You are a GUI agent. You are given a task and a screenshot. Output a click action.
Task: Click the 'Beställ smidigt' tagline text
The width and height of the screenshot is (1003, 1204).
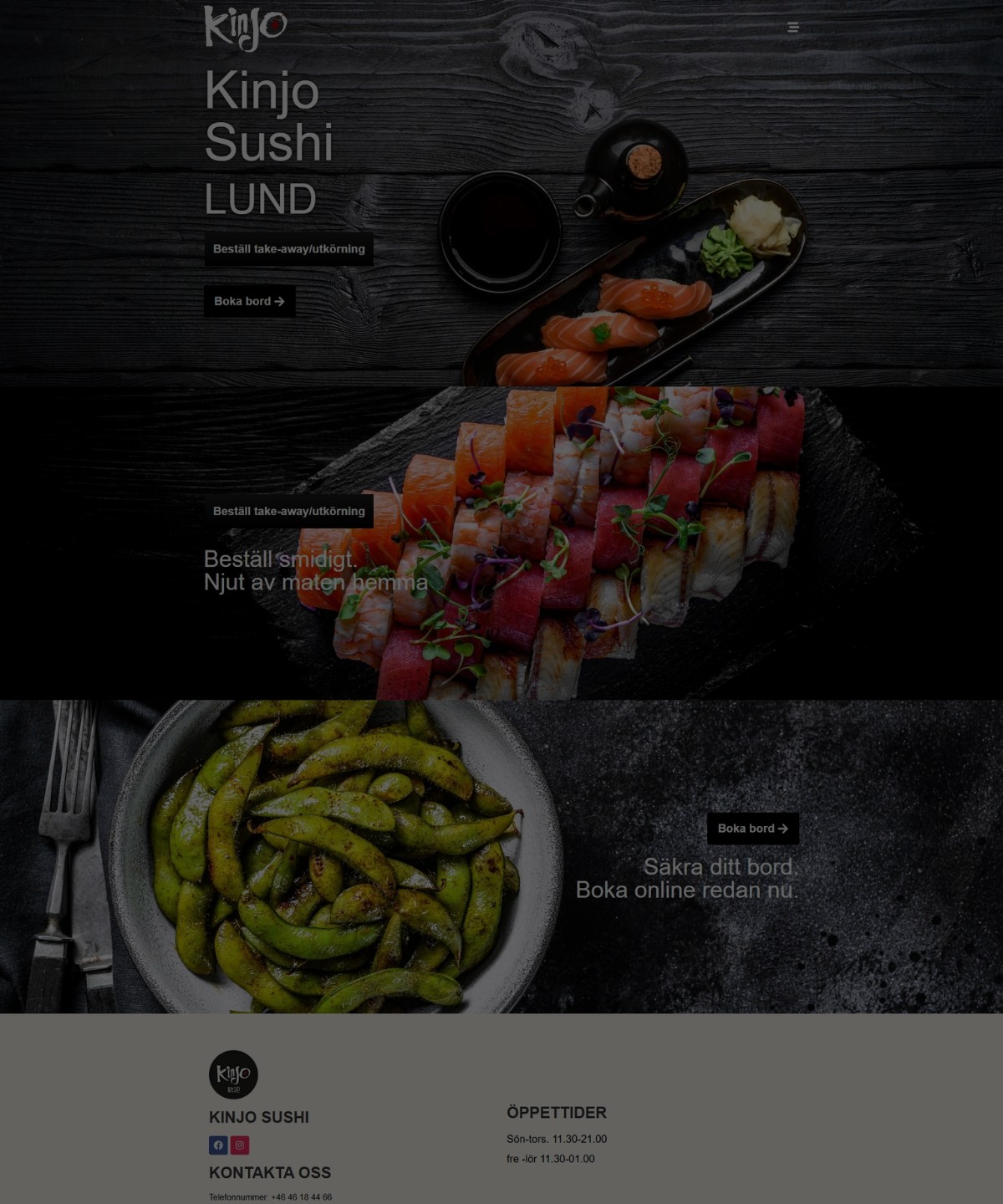[280, 559]
